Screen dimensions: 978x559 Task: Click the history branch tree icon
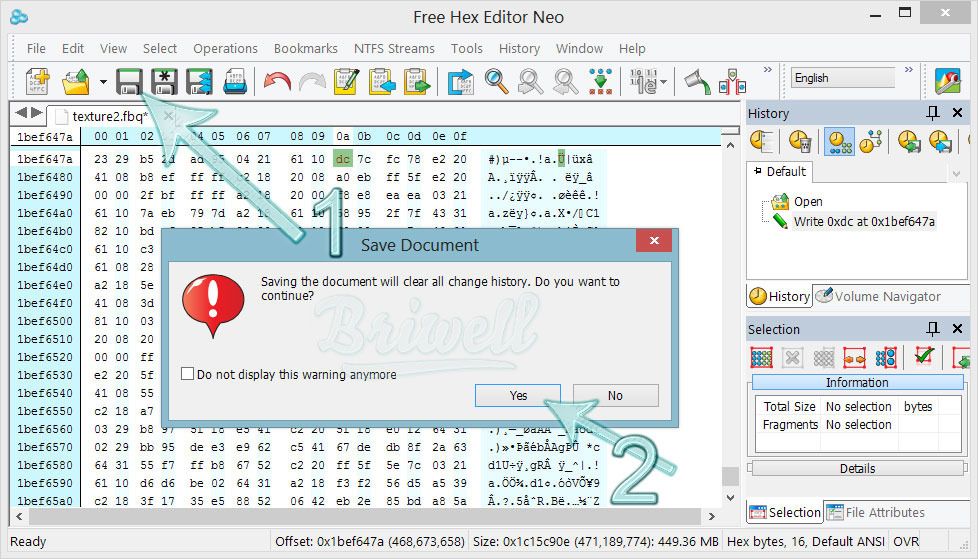(x=871, y=141)
